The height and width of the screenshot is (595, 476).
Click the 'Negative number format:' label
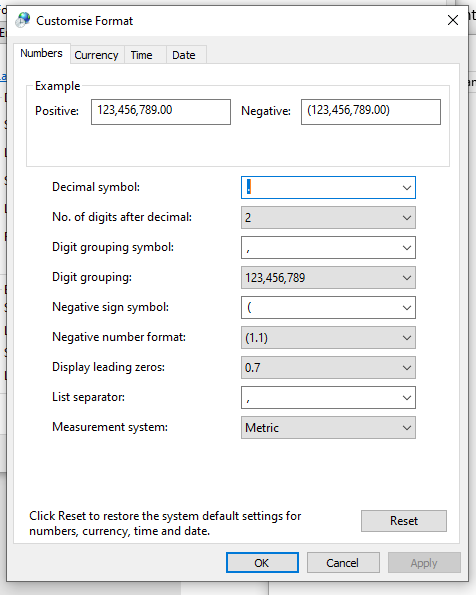coord(119,337)
